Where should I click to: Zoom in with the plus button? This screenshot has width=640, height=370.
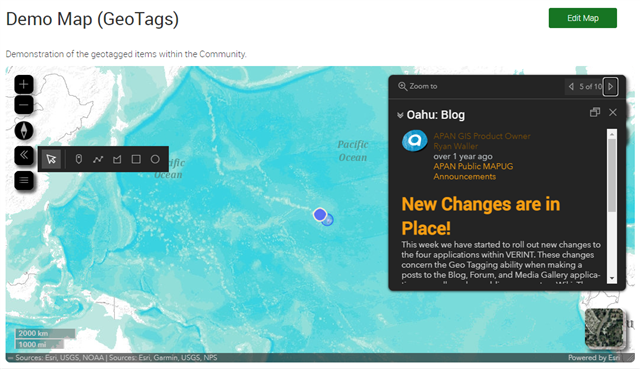[x=24, y=84]
